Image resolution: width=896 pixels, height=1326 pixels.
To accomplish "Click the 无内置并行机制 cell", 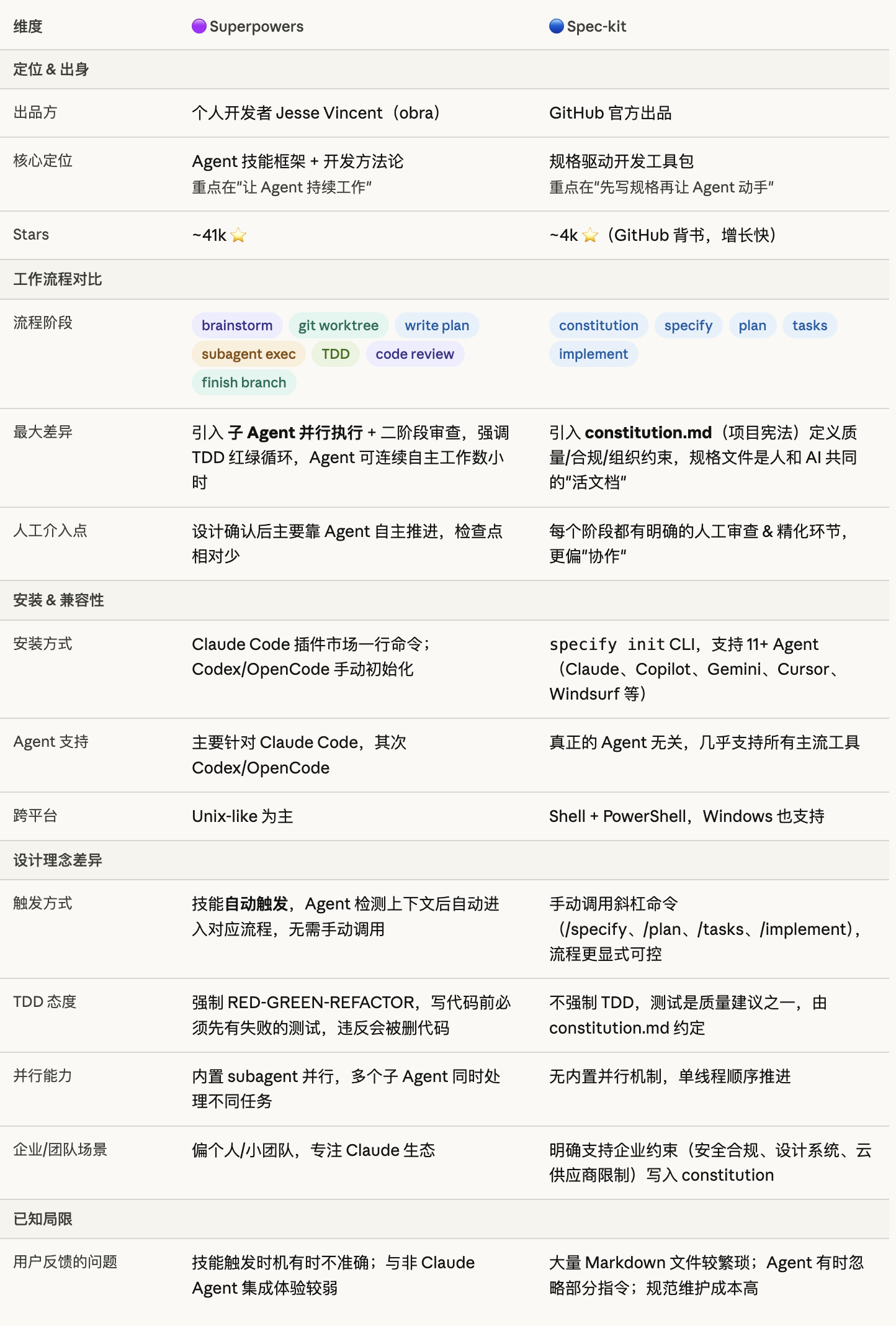I will [x=670, y=1076].
